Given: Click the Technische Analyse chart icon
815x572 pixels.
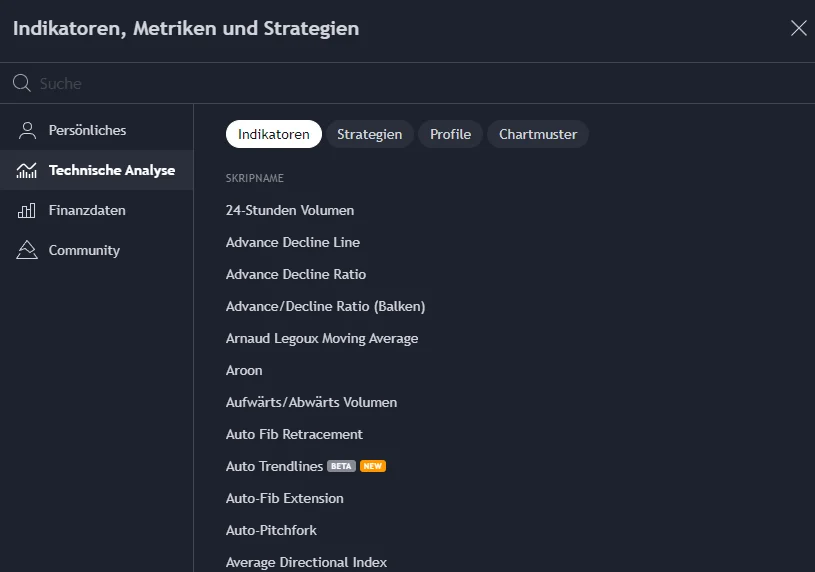Looking at the screenshot, I should pyautogui.click(x=27, y=170).
